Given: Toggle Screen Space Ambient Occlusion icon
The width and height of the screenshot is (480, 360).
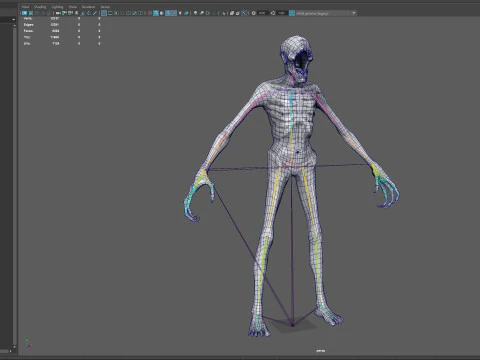Looking at the screenshot, I should point(195,13).
